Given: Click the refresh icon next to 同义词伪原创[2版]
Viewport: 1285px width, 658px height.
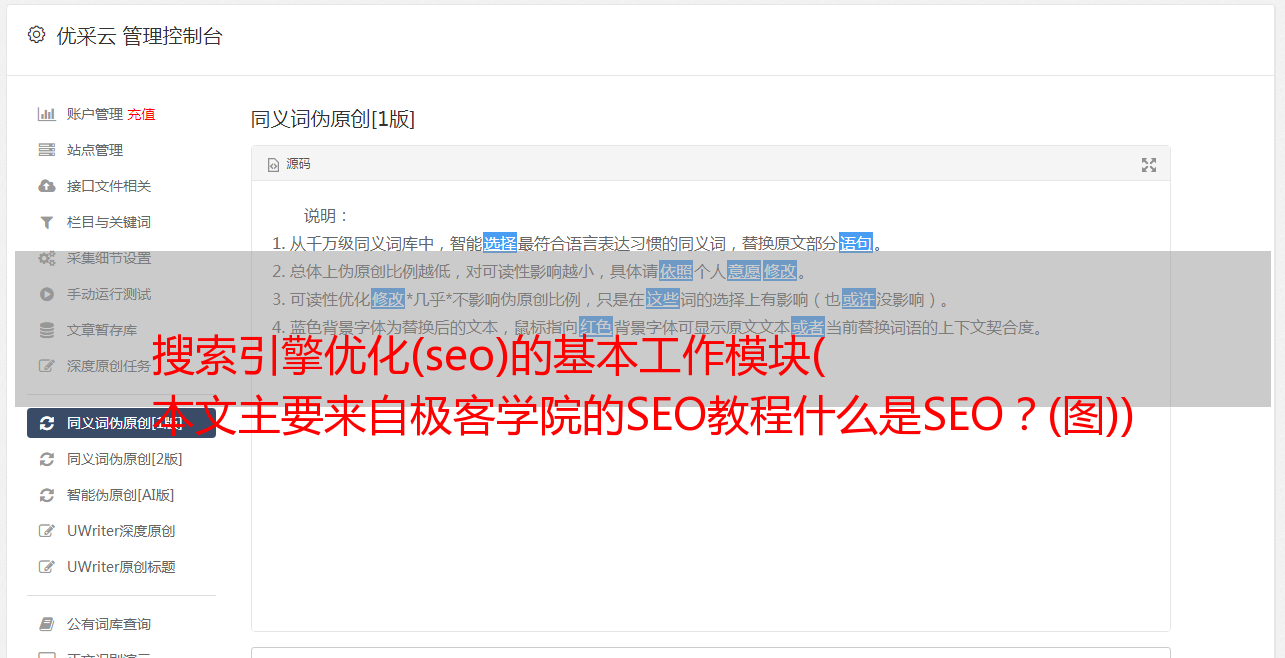Looking at the screenshot, I should [46, 459].
